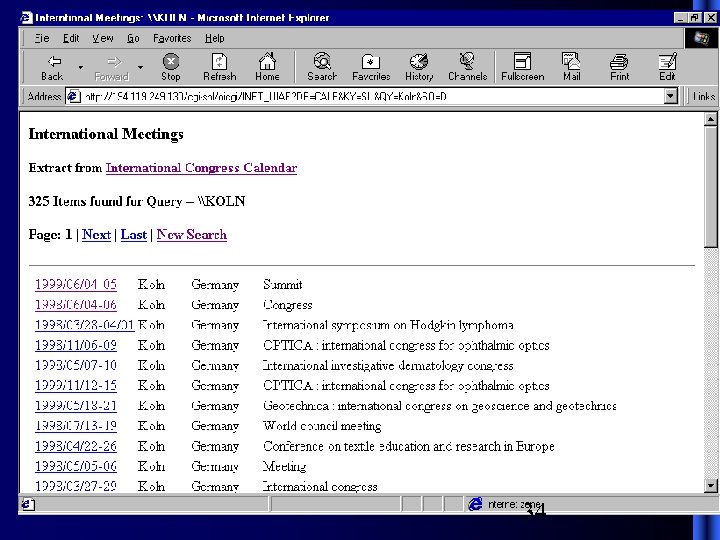Open the textile education conference date link
The width and height of the screenshot is (720, 540).
point(76,446)
